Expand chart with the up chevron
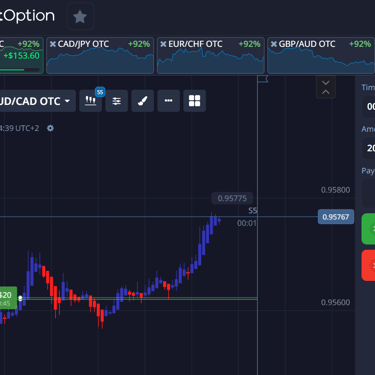 coord(326,92)
